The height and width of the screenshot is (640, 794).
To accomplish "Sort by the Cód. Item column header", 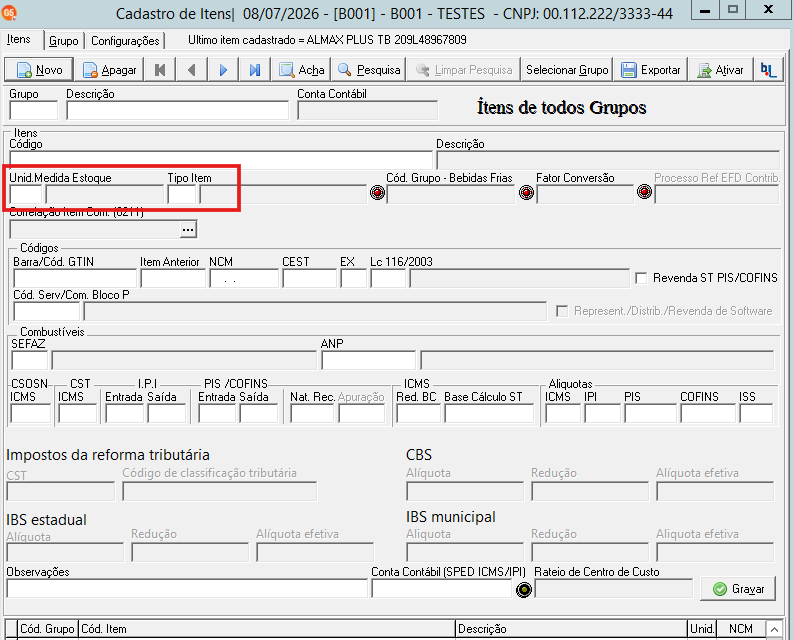I will (267, 629).
